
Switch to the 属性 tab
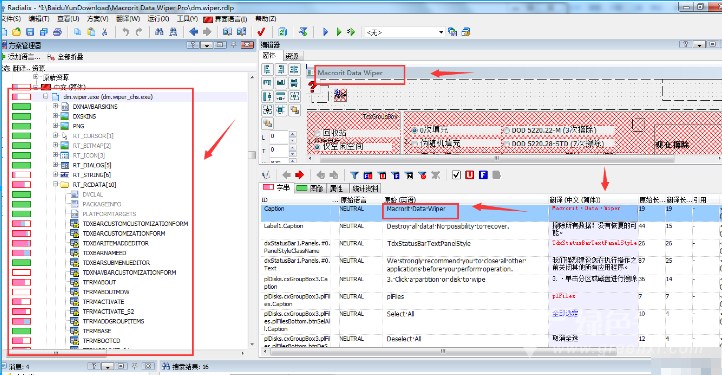coord(337,188)
